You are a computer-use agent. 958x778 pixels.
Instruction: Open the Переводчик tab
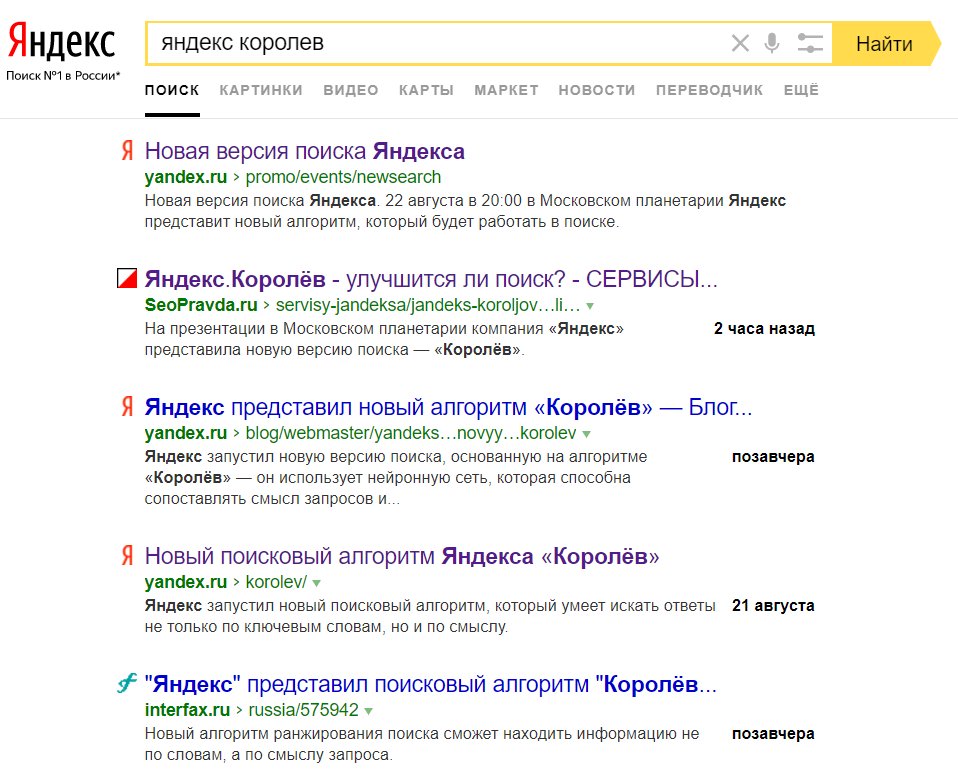coord(709,90)
